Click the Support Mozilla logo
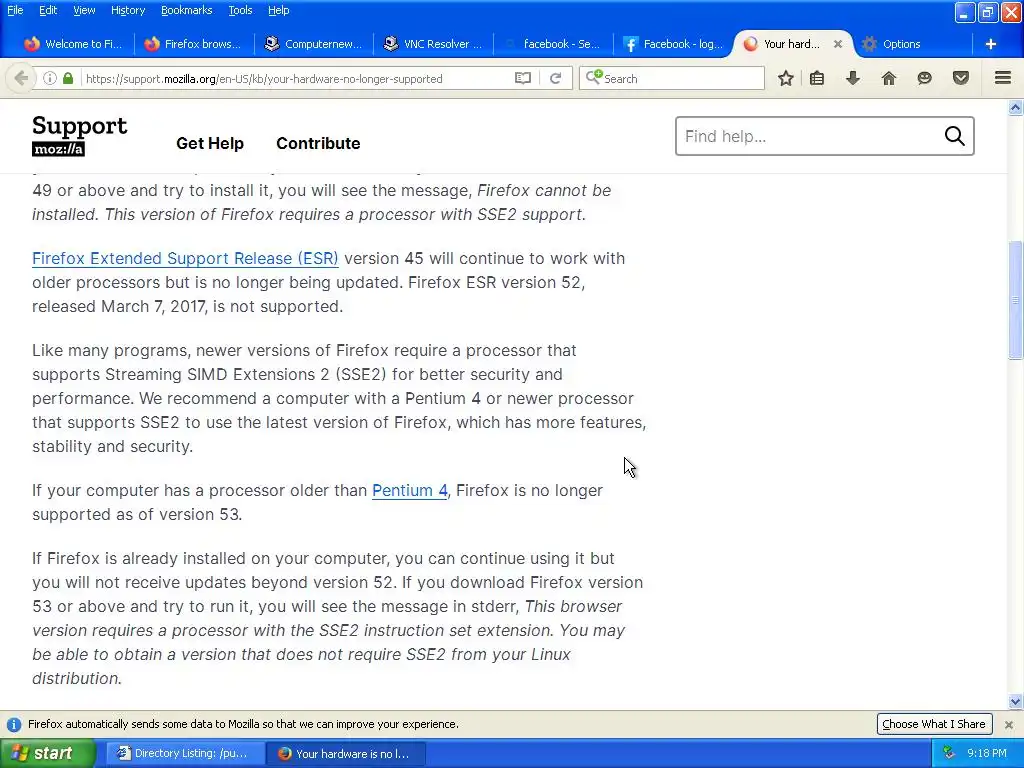Image resolution: width=1024 pixels, height=768 pixels. coord(80,136)
